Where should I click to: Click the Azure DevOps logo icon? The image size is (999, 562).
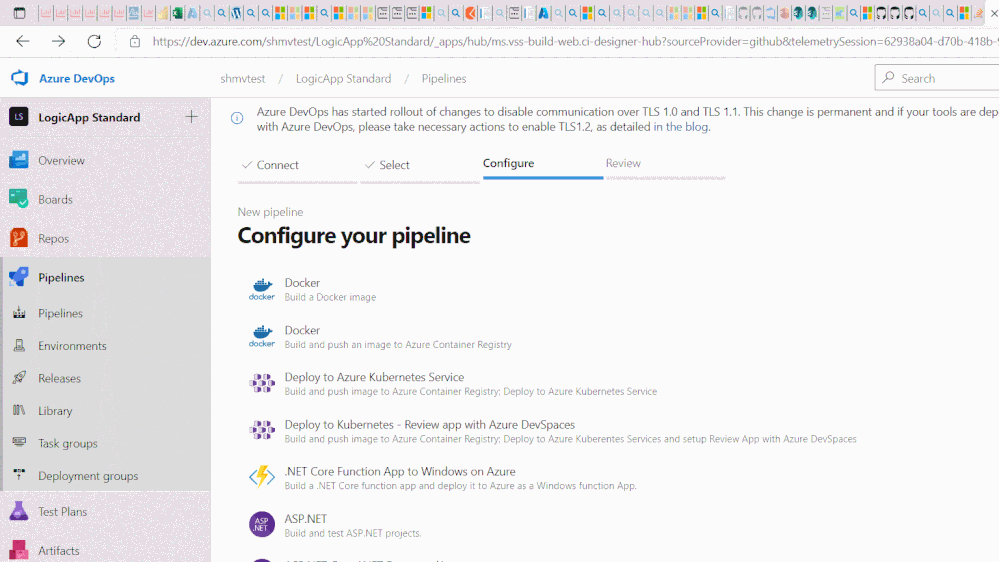(20, 78)
